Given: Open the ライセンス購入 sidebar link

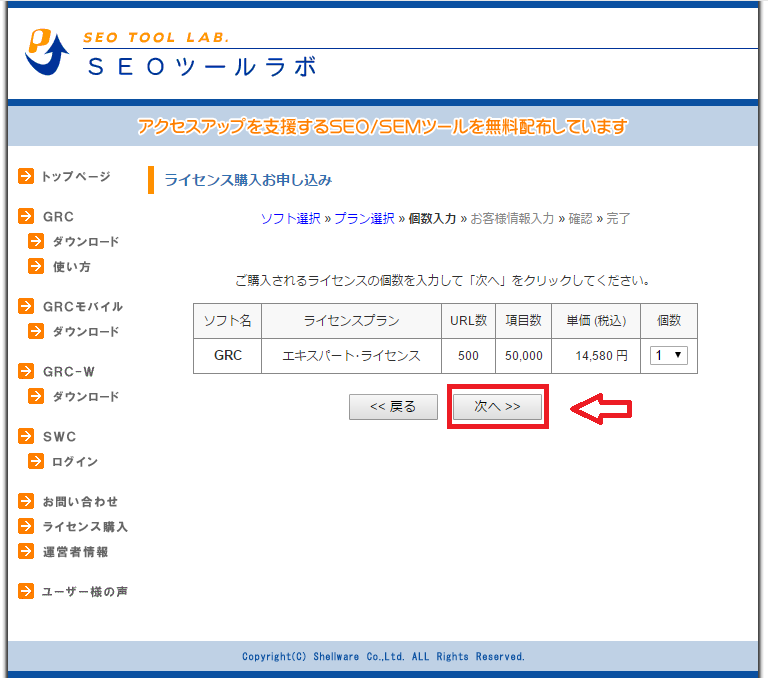Looking at the screenshot, I should pyautogui.click(x=85, y=526).
